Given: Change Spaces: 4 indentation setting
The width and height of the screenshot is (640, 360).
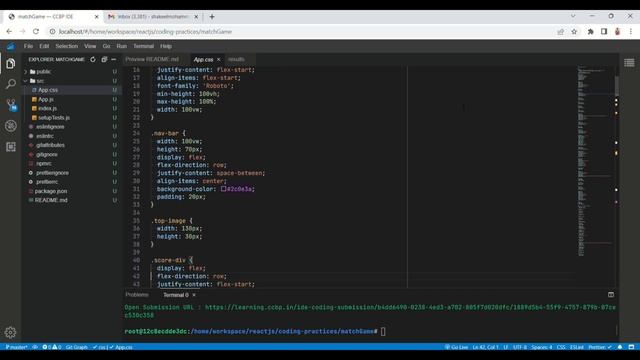Looking at the screenshot, I should point(542,347).
